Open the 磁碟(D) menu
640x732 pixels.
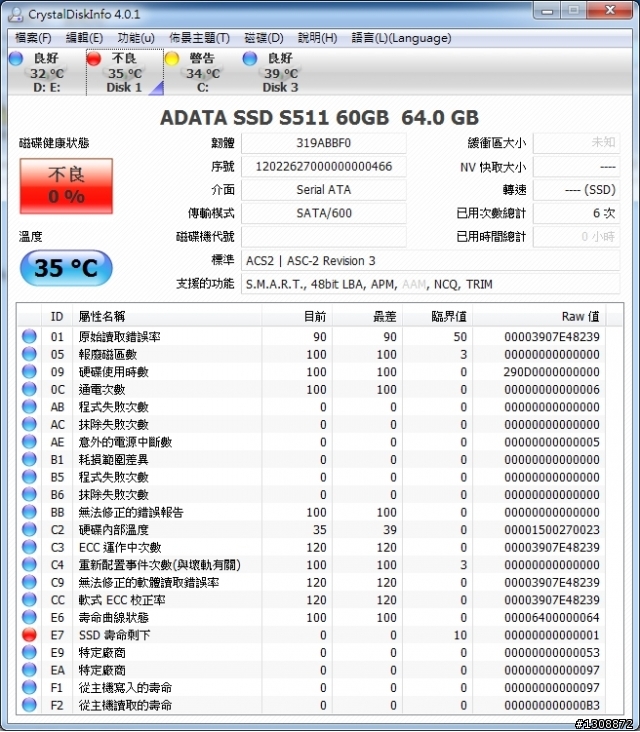[264, 38]
